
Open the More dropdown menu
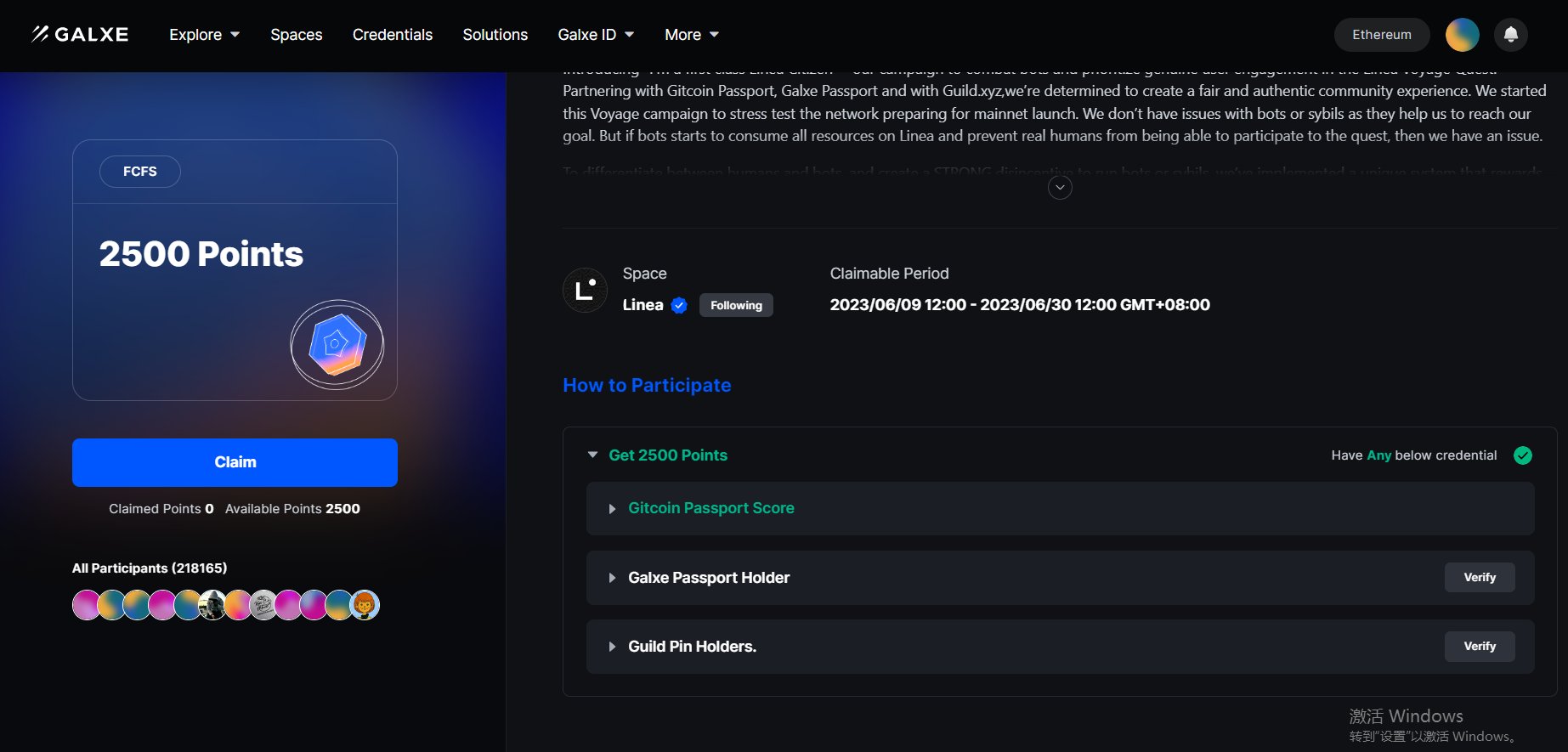[692, 35]
